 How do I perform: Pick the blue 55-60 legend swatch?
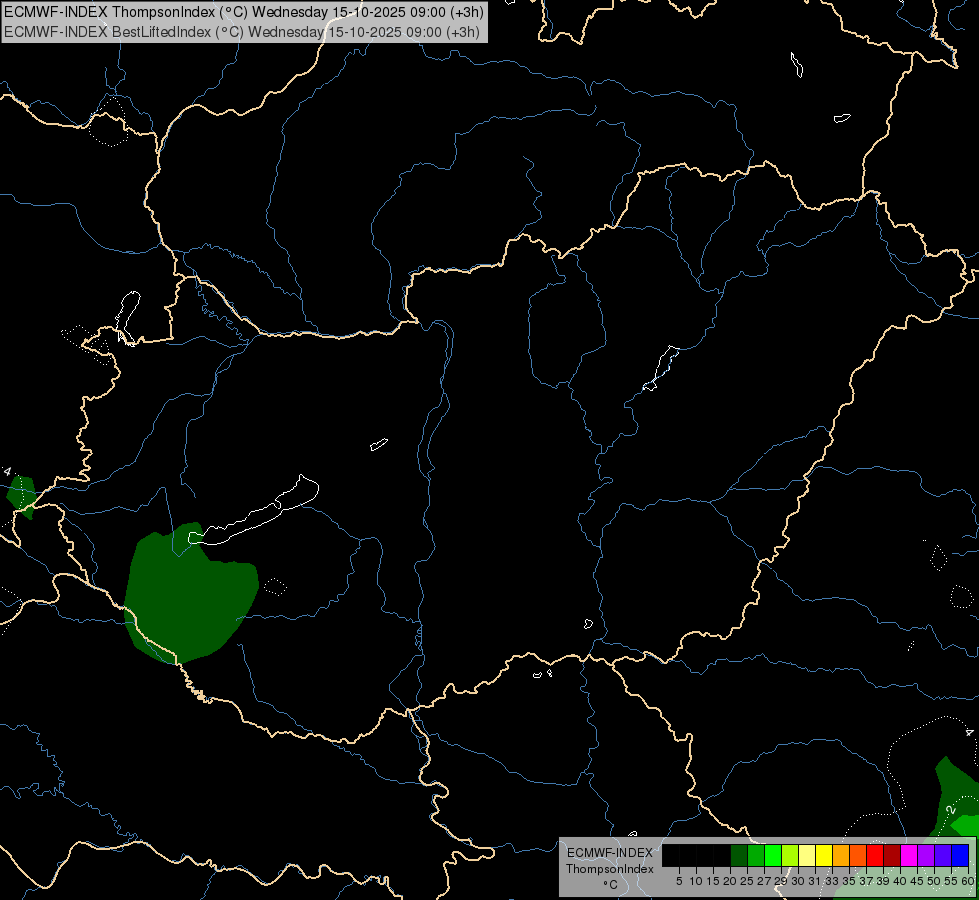[960, 855]
